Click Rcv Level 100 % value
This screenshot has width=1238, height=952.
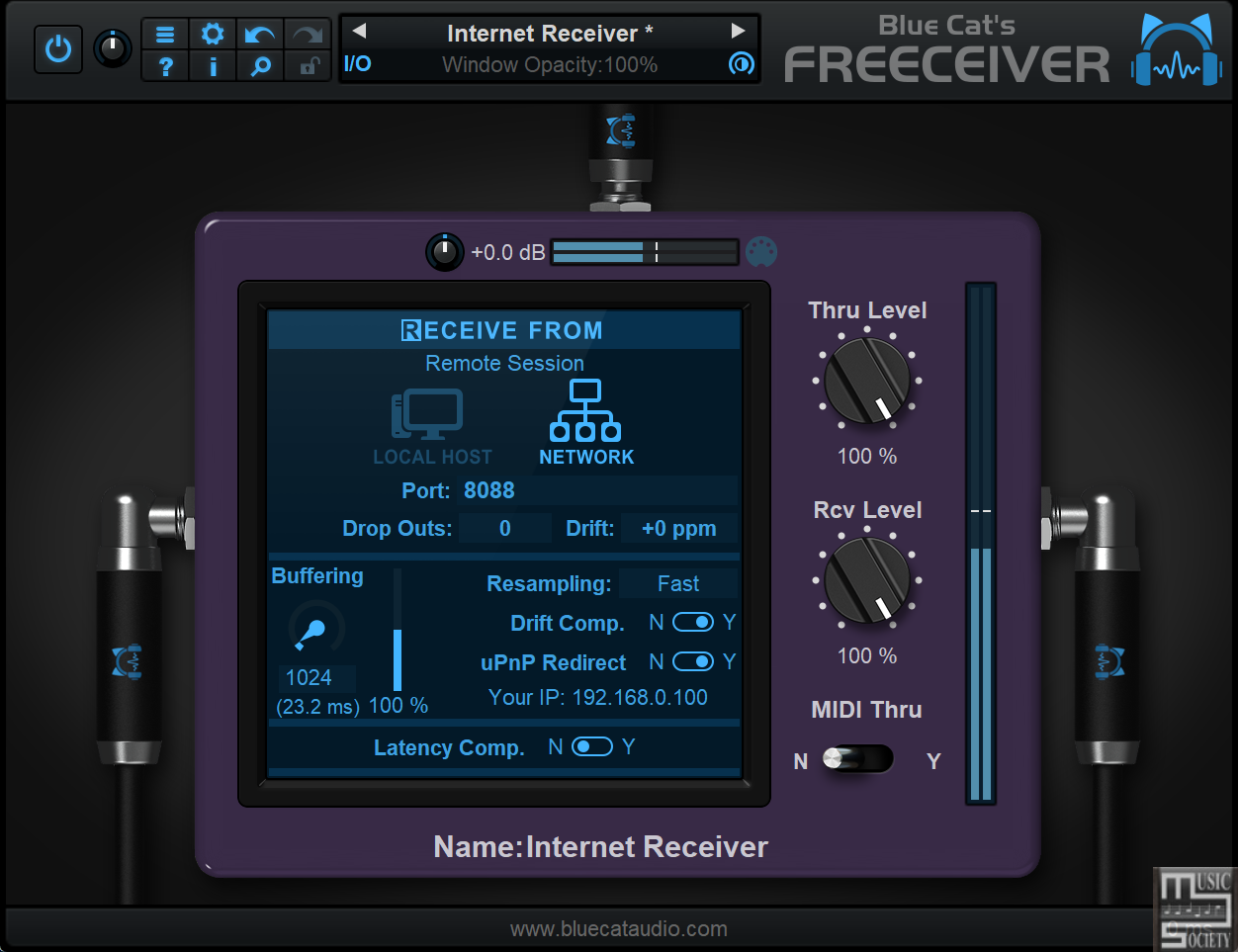tap(867, 655)
